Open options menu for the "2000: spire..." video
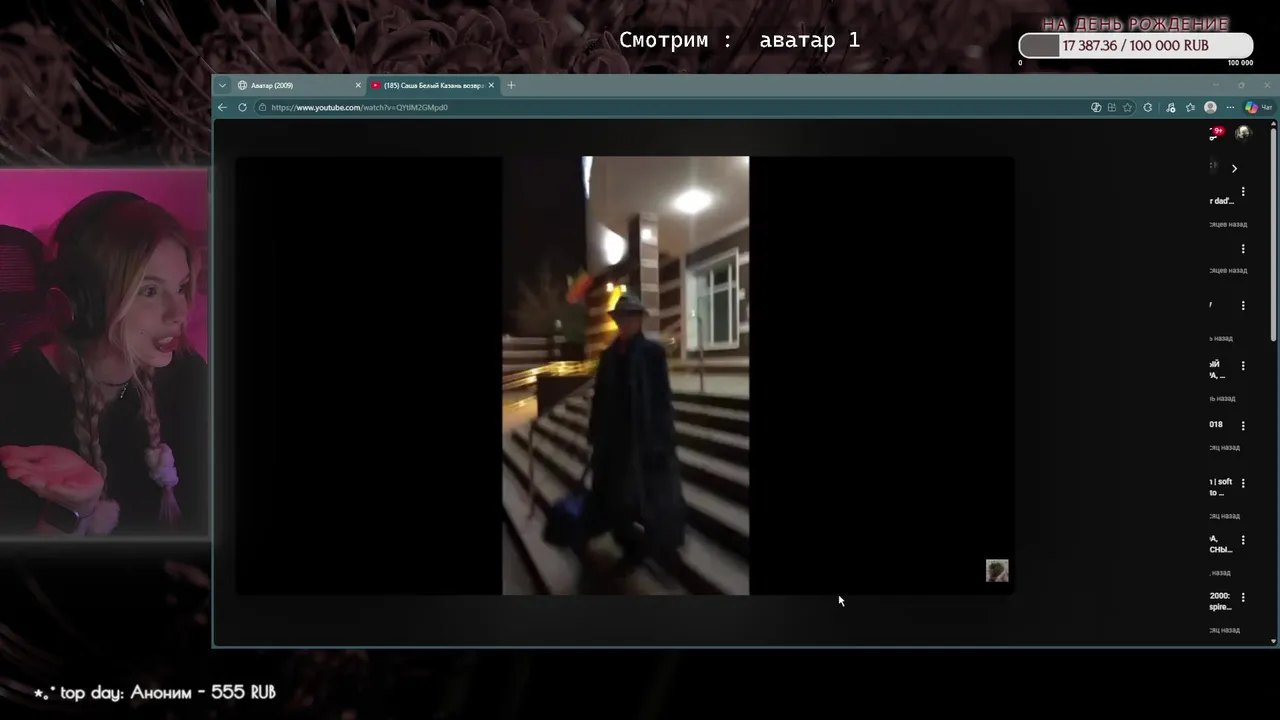The height and width of the screenshot is (720, 1280). [1243, 597]
